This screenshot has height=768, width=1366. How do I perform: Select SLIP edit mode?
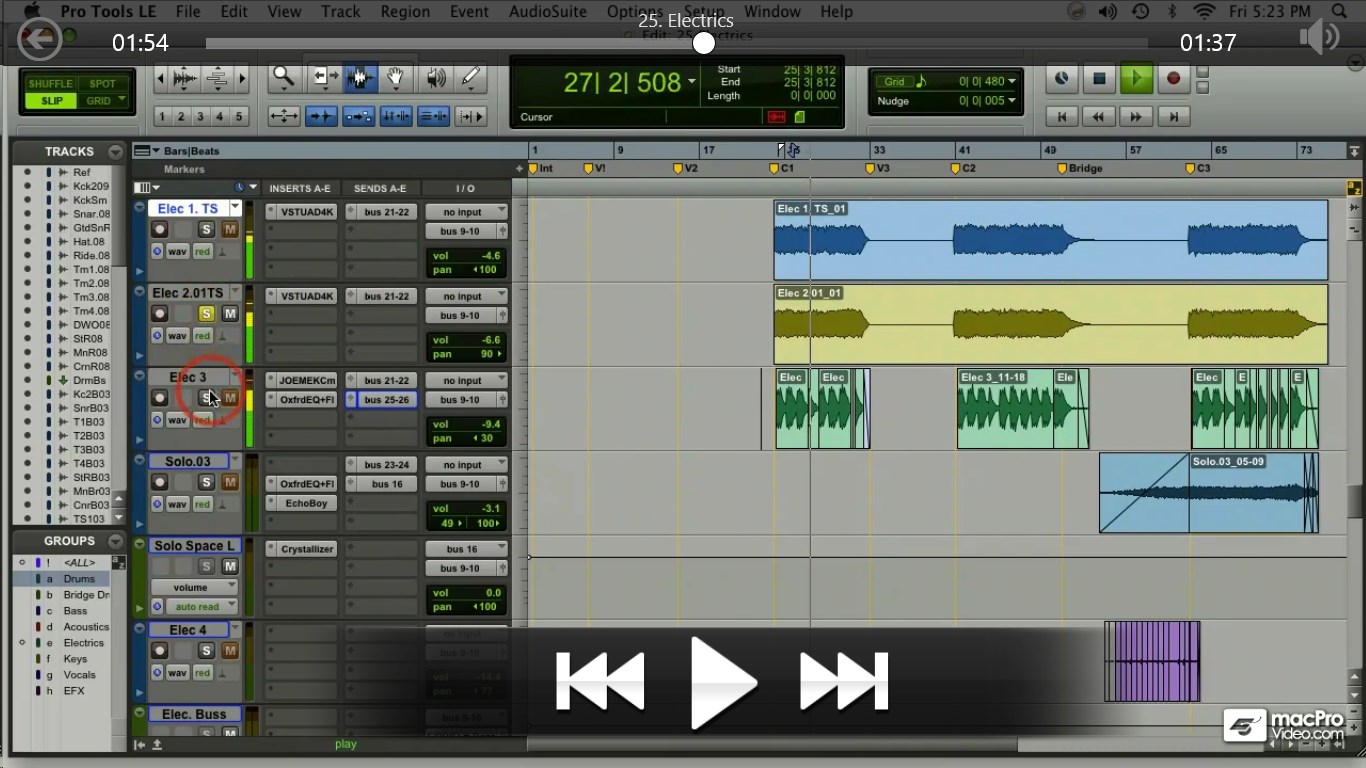[52, 101]
